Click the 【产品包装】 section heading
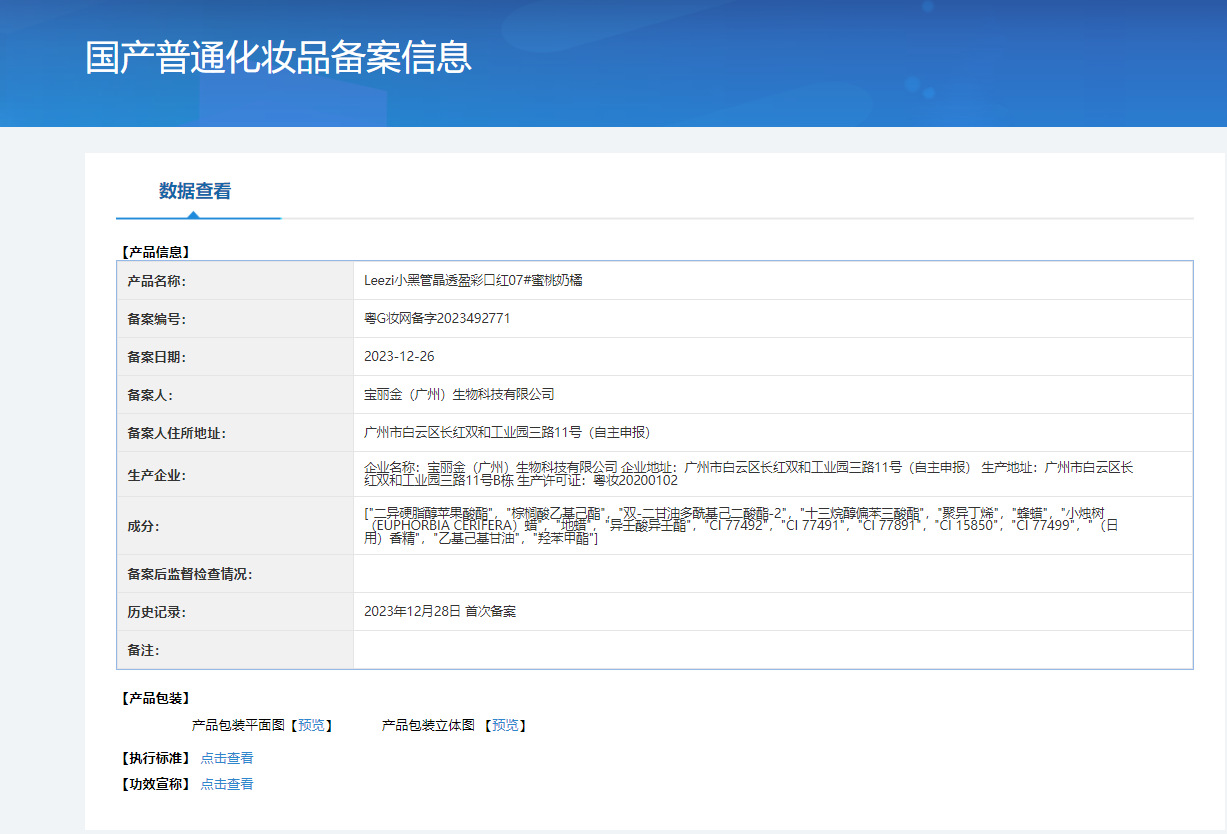The image size is (1227, 834). (x=155, y=698)
